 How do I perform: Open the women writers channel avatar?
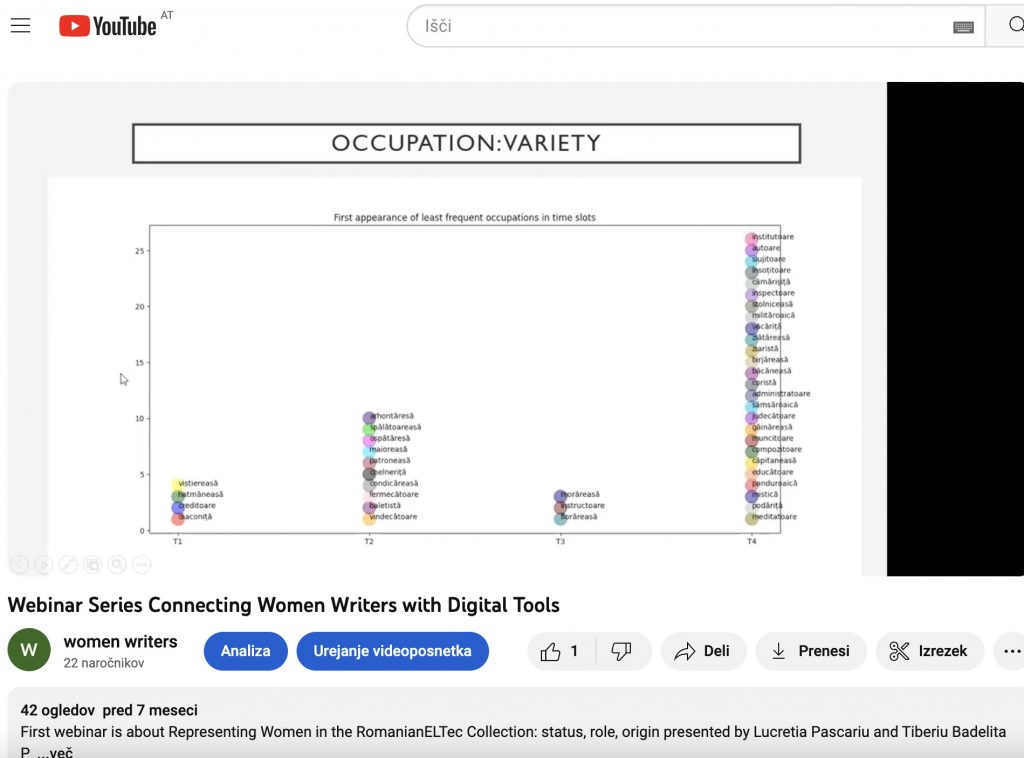[x=29, y=650]
